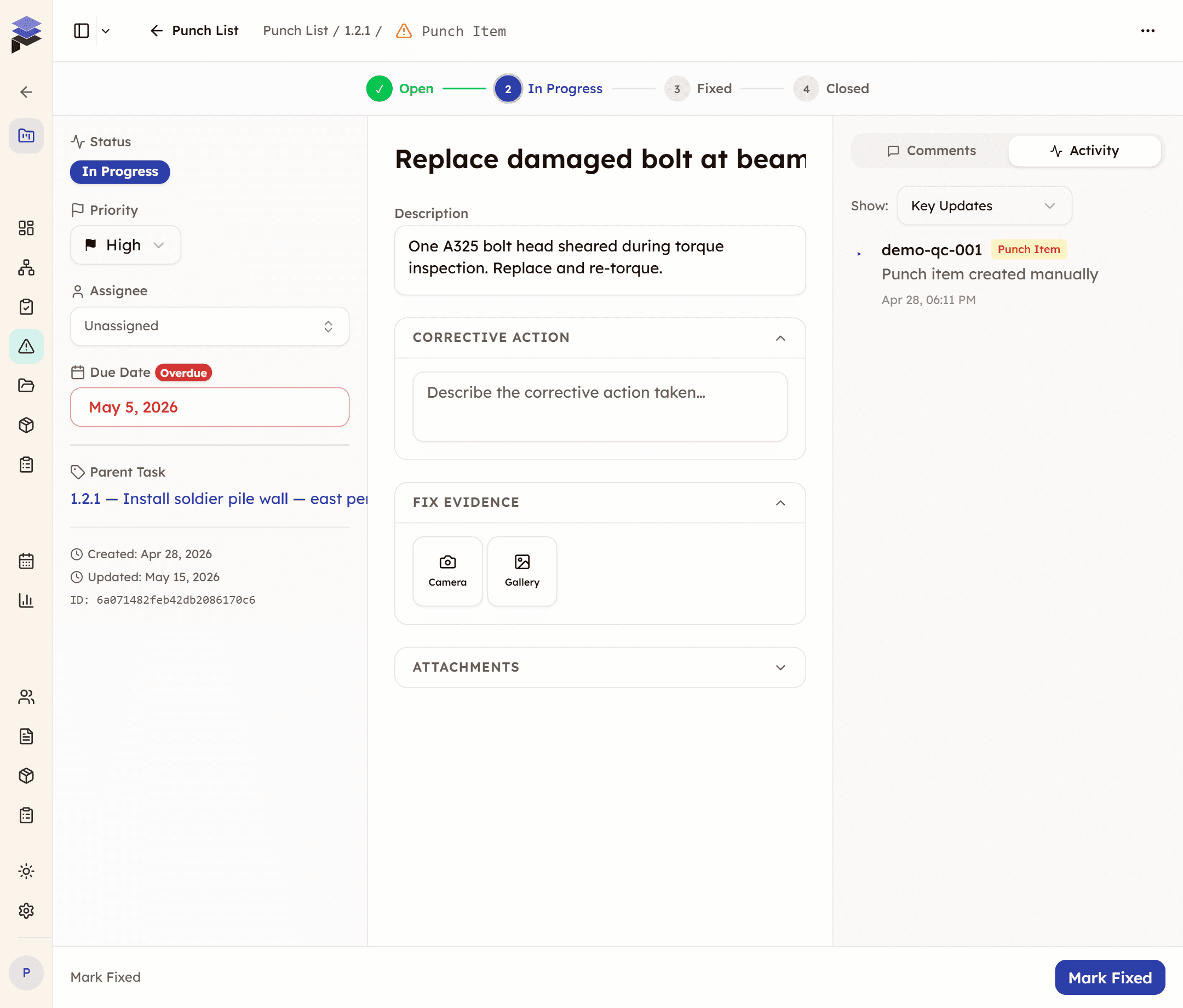Click the Mark Fixed button

pos(1110,978)
